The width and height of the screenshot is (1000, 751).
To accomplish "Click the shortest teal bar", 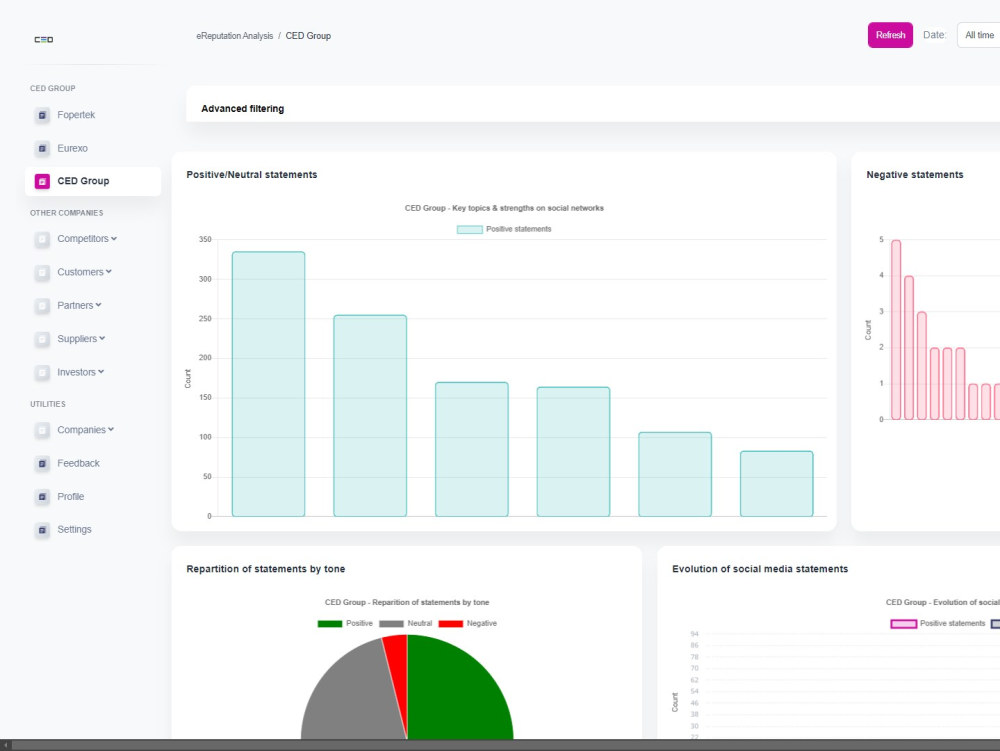I will click(777, 484).
